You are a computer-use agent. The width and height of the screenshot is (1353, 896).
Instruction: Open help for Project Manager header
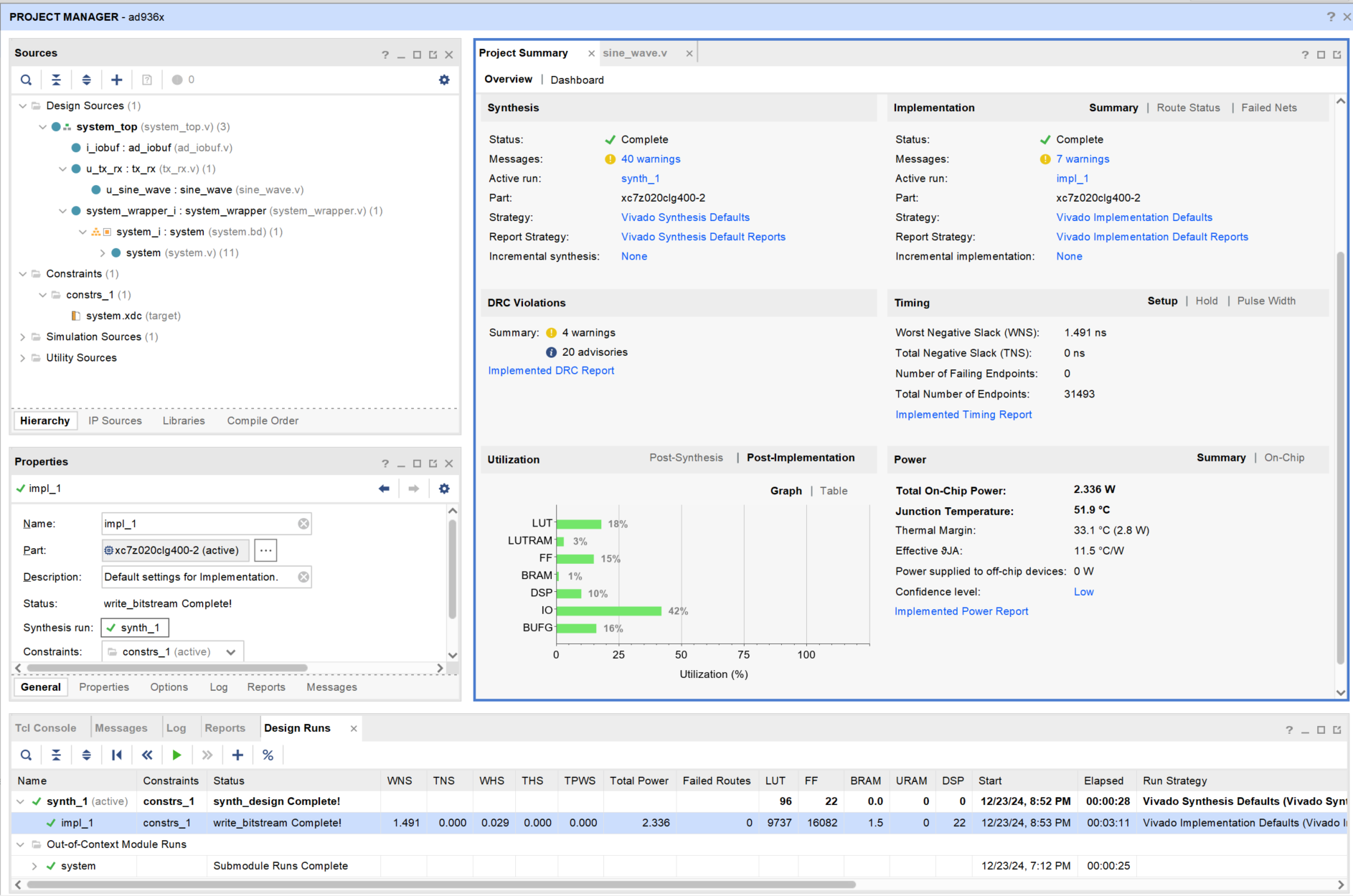[x=1331, y=16]
